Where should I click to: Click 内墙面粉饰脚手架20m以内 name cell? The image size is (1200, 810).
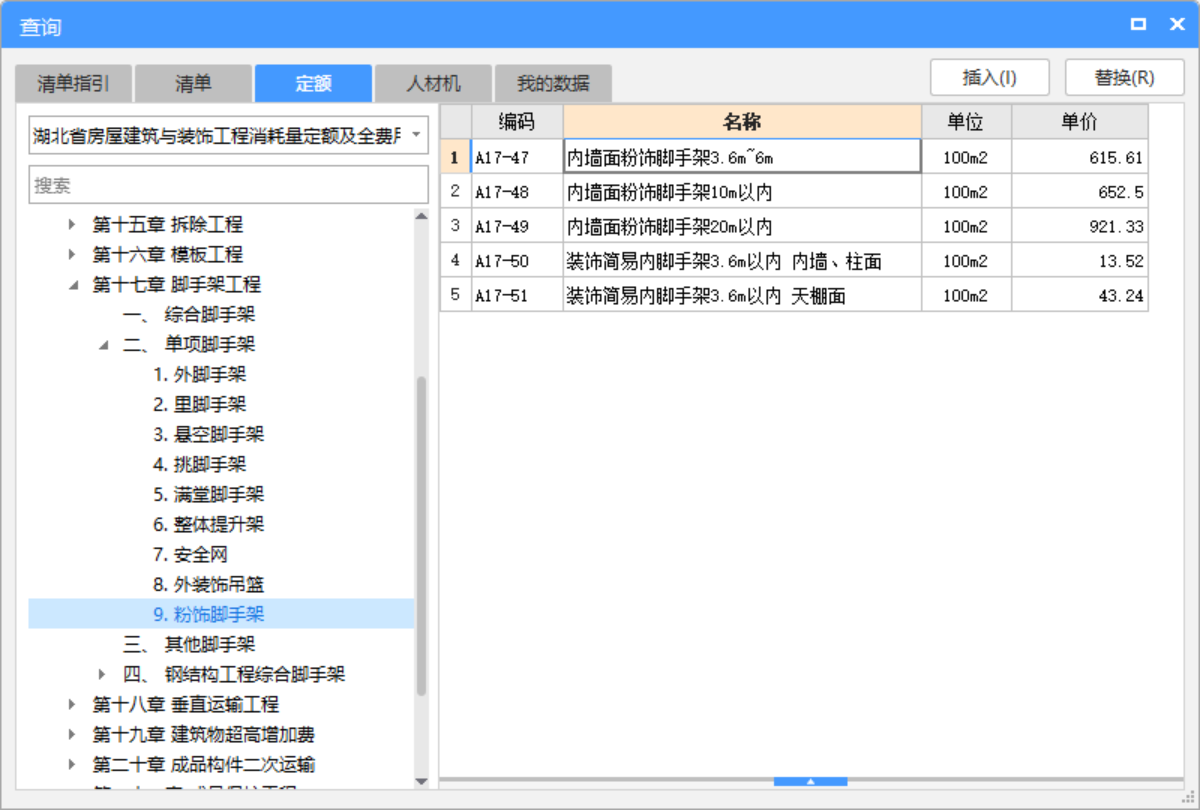coord(742,226)
